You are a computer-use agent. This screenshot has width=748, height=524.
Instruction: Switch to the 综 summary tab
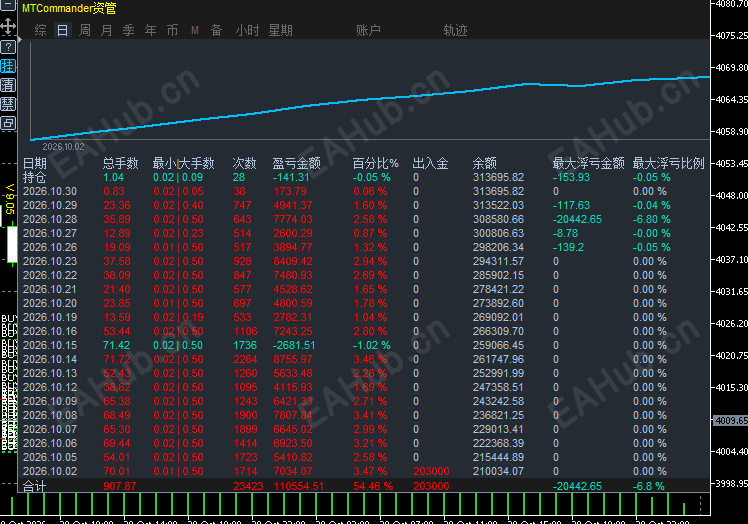click(x=41, y=31)
